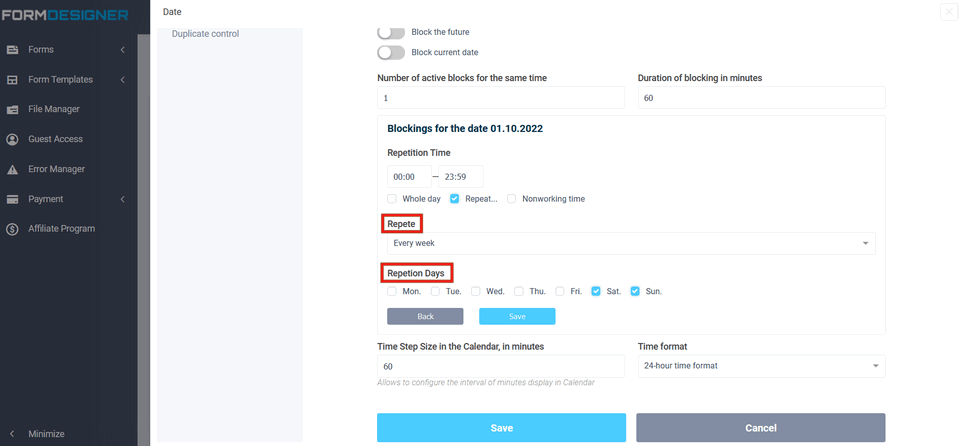The width and height of the screenshot is (960, 446).
Task: Expand the Forms menu chevron
Action: (x=122, y=50)
